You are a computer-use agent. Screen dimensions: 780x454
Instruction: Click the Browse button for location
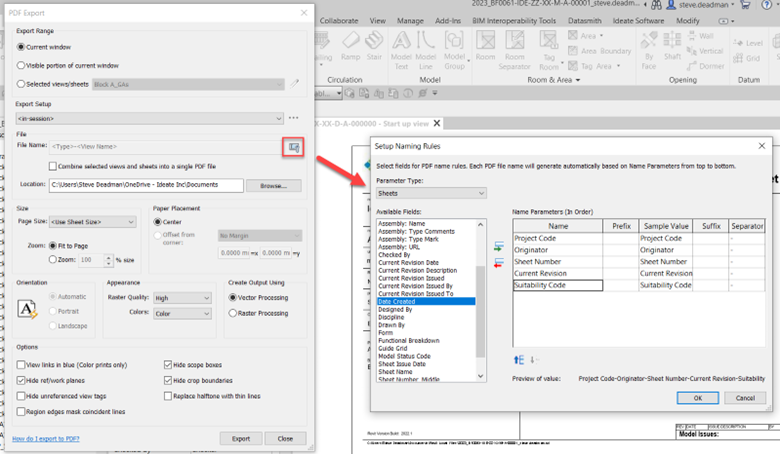pyautogui.click(x=273, y=186)
